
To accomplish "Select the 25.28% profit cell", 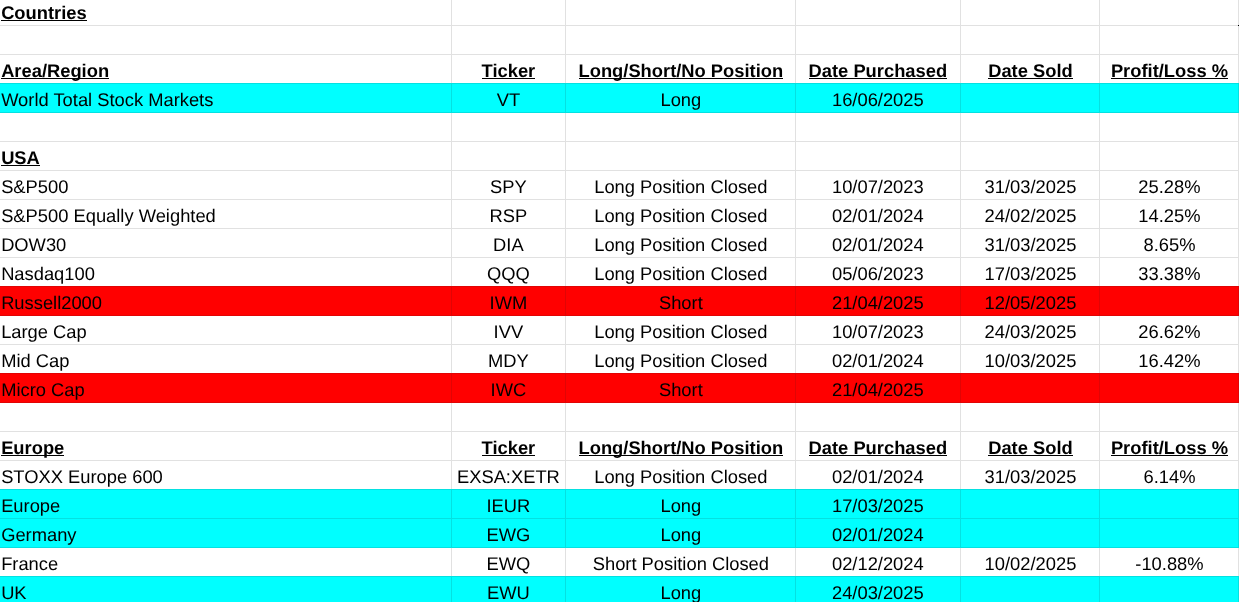I will click(x=1169, y=187).
